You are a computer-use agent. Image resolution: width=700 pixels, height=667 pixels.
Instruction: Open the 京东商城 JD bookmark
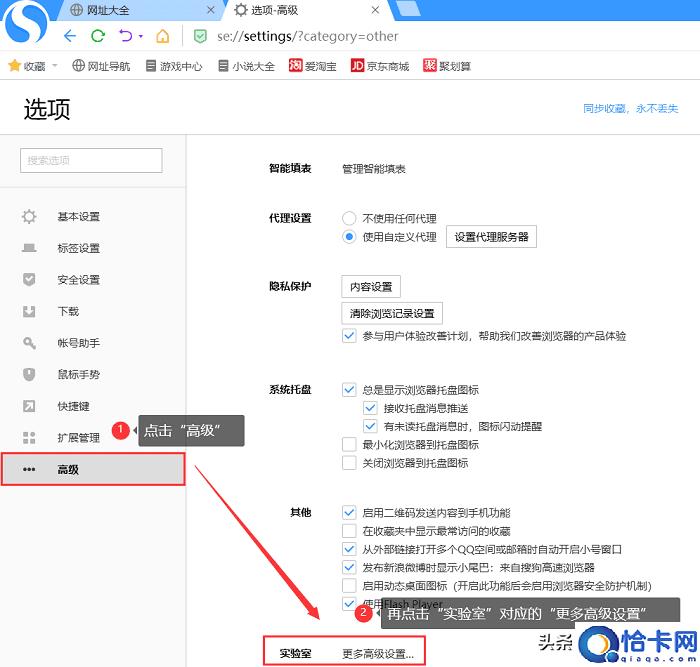[380, 66]
